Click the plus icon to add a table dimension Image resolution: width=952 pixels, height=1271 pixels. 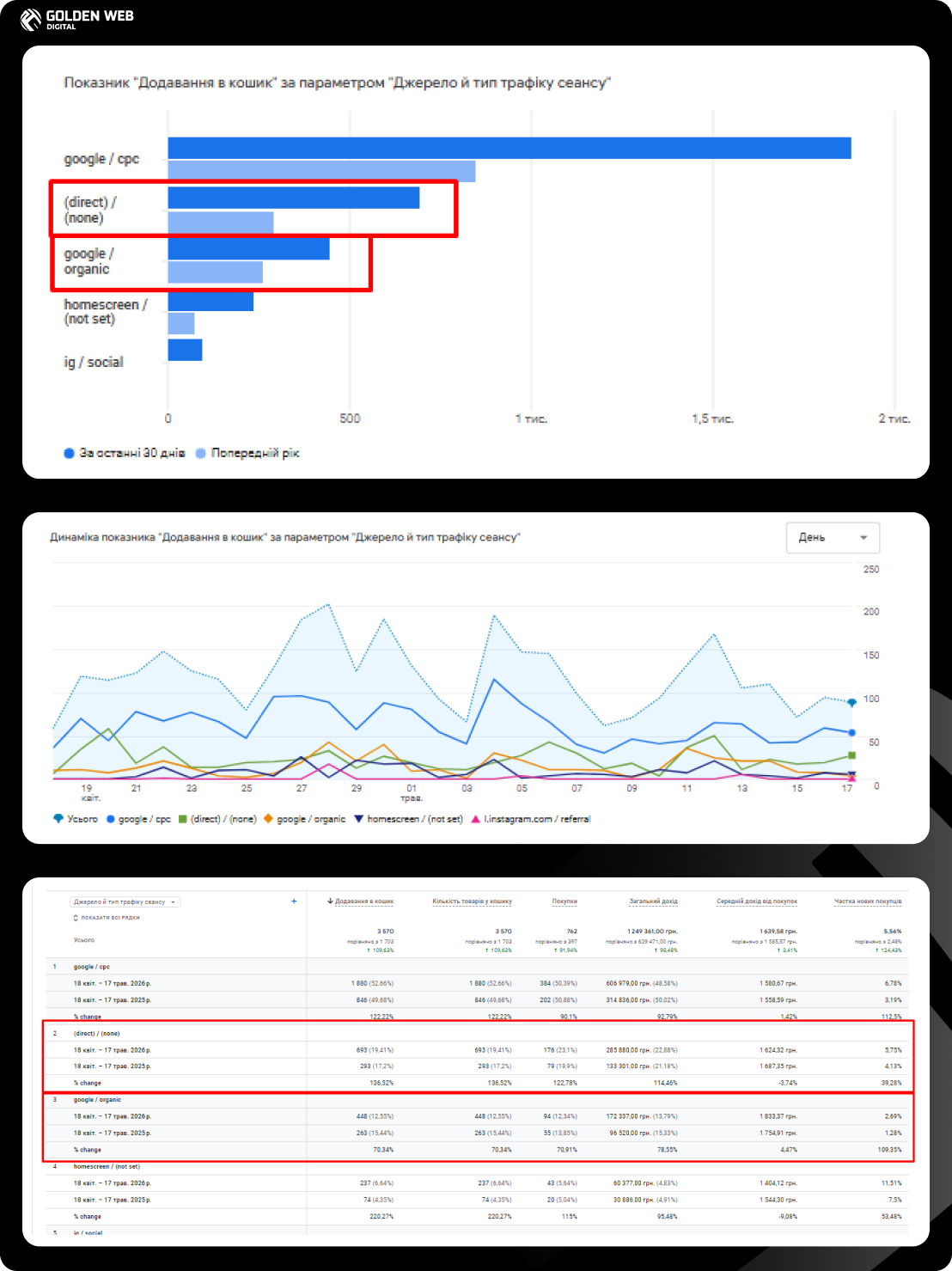coord(294,901)
